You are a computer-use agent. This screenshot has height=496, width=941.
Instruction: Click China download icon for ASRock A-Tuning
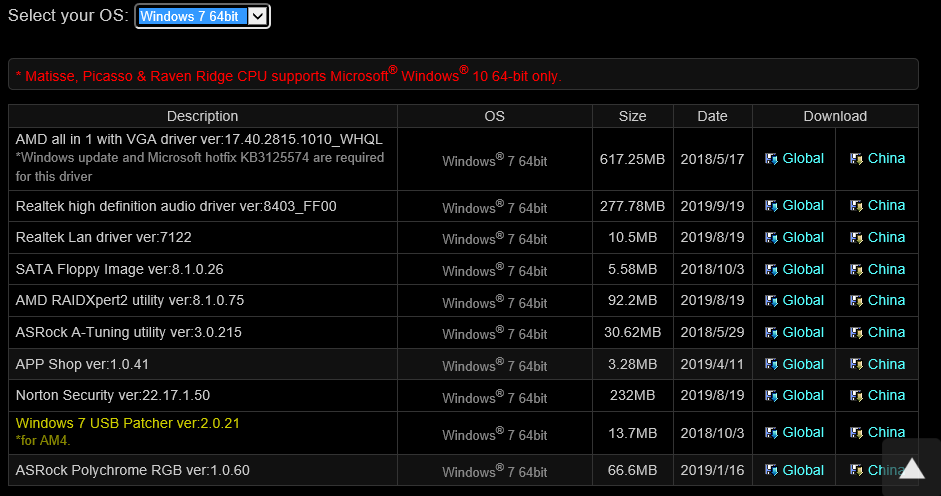856,333
